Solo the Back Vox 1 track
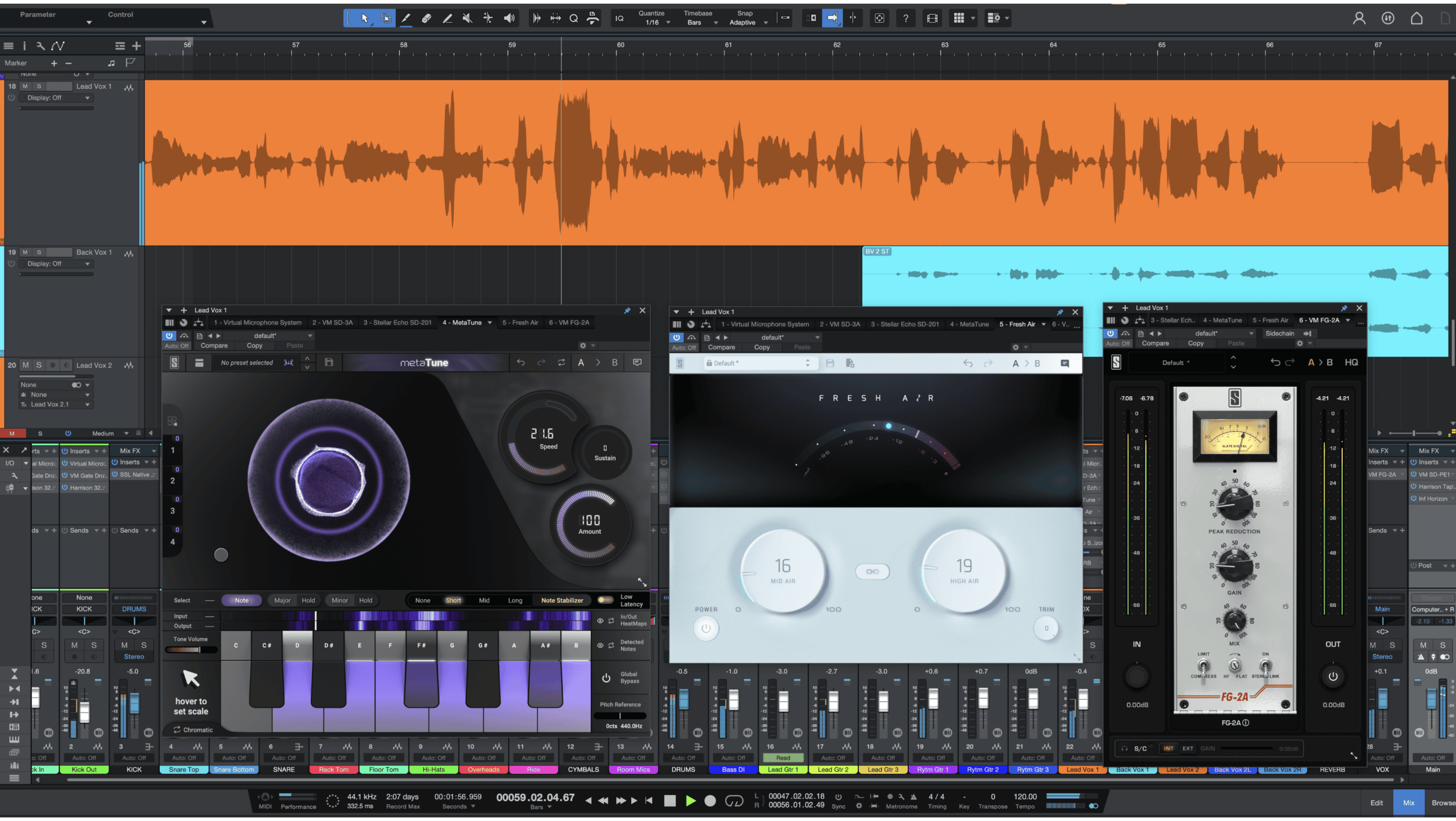Image resolution: width=1456 pixels, height=821 pixels. pos(39,252)
